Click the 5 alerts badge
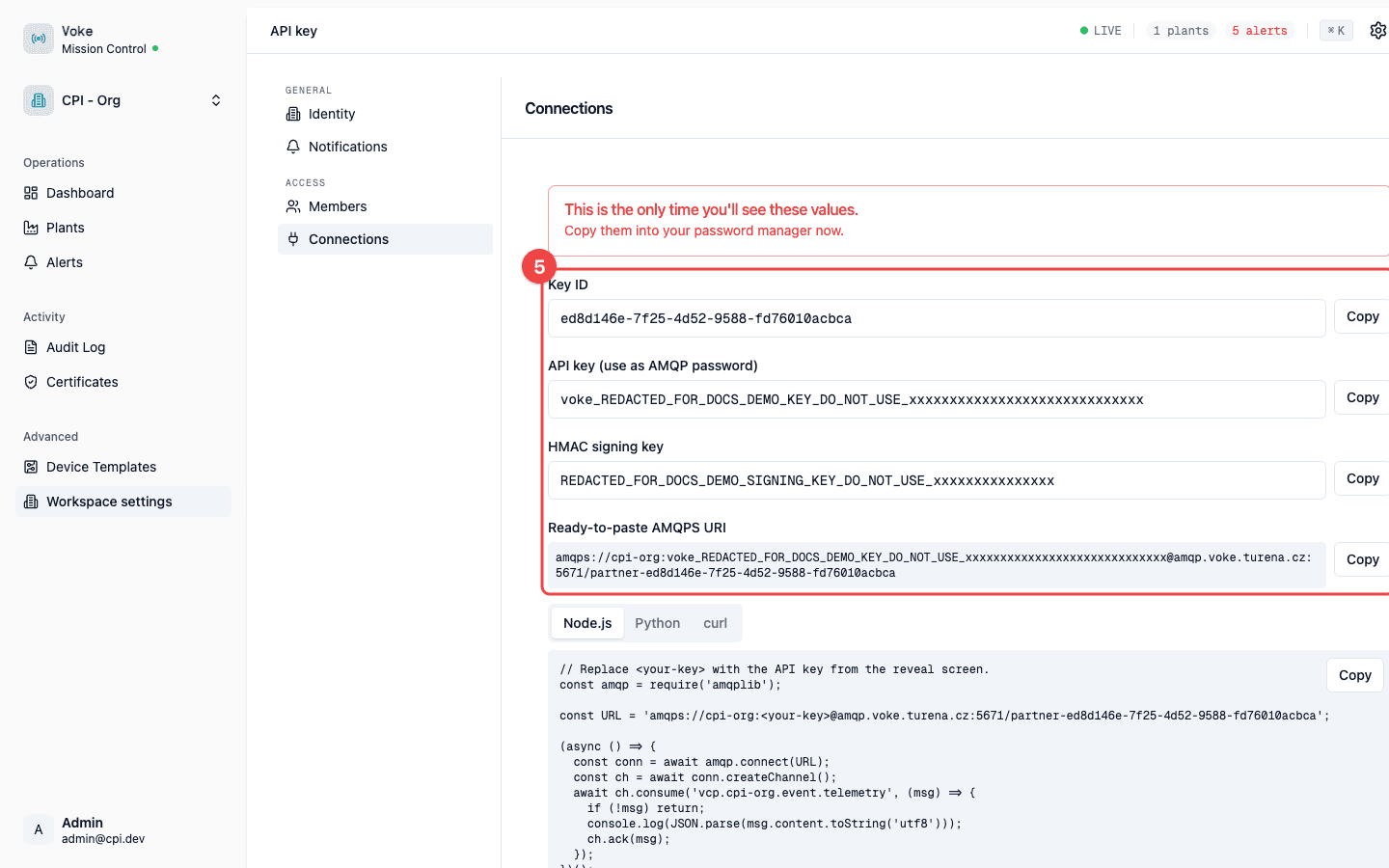 pos(1259,31)
